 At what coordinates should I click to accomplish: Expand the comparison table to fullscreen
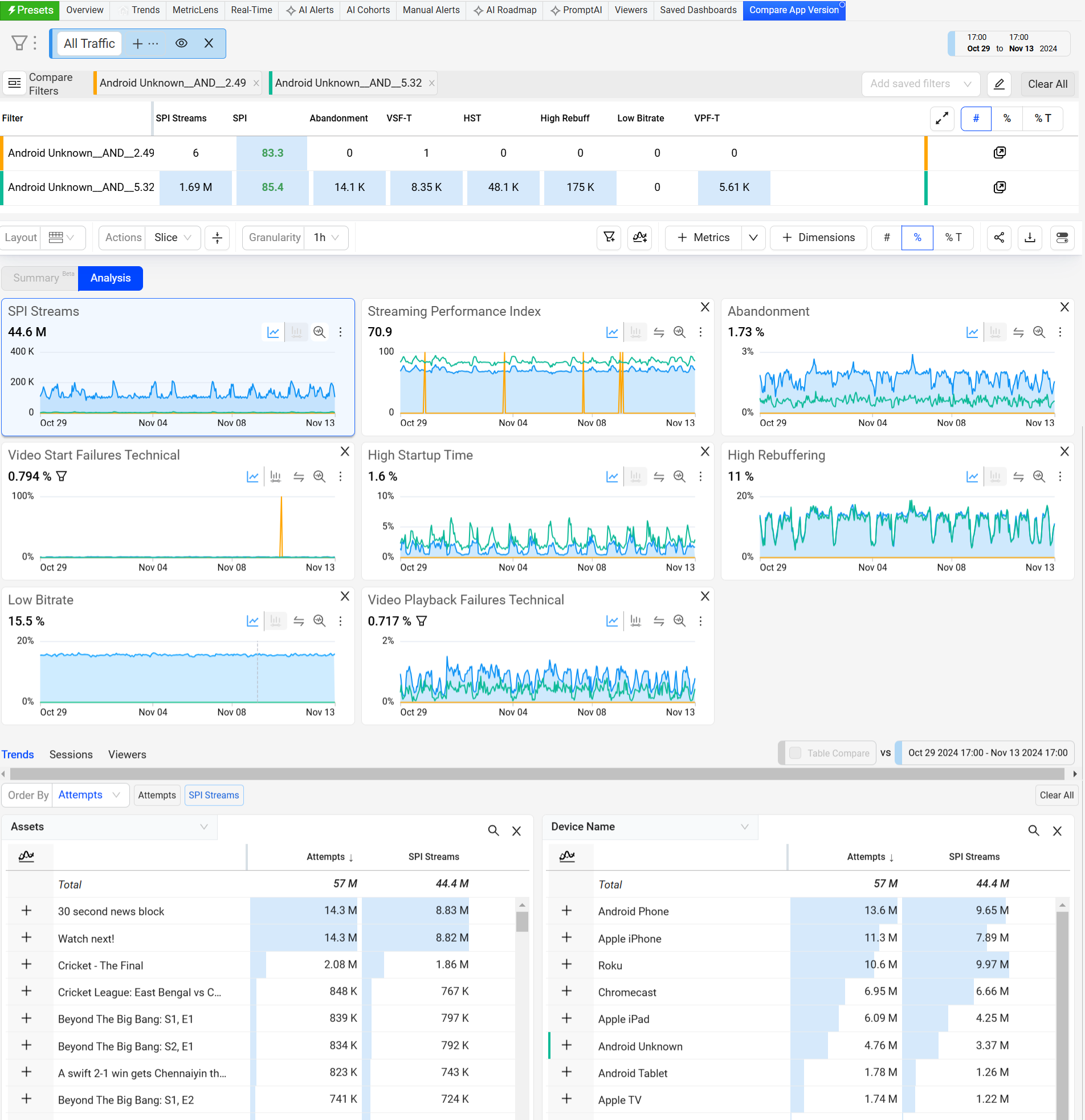click(941, 119)
